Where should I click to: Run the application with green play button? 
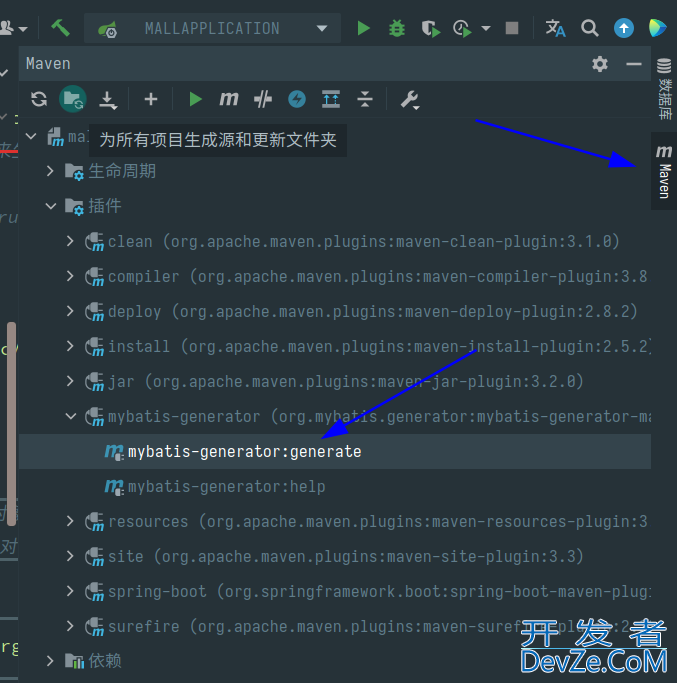[x=363, y=28]
